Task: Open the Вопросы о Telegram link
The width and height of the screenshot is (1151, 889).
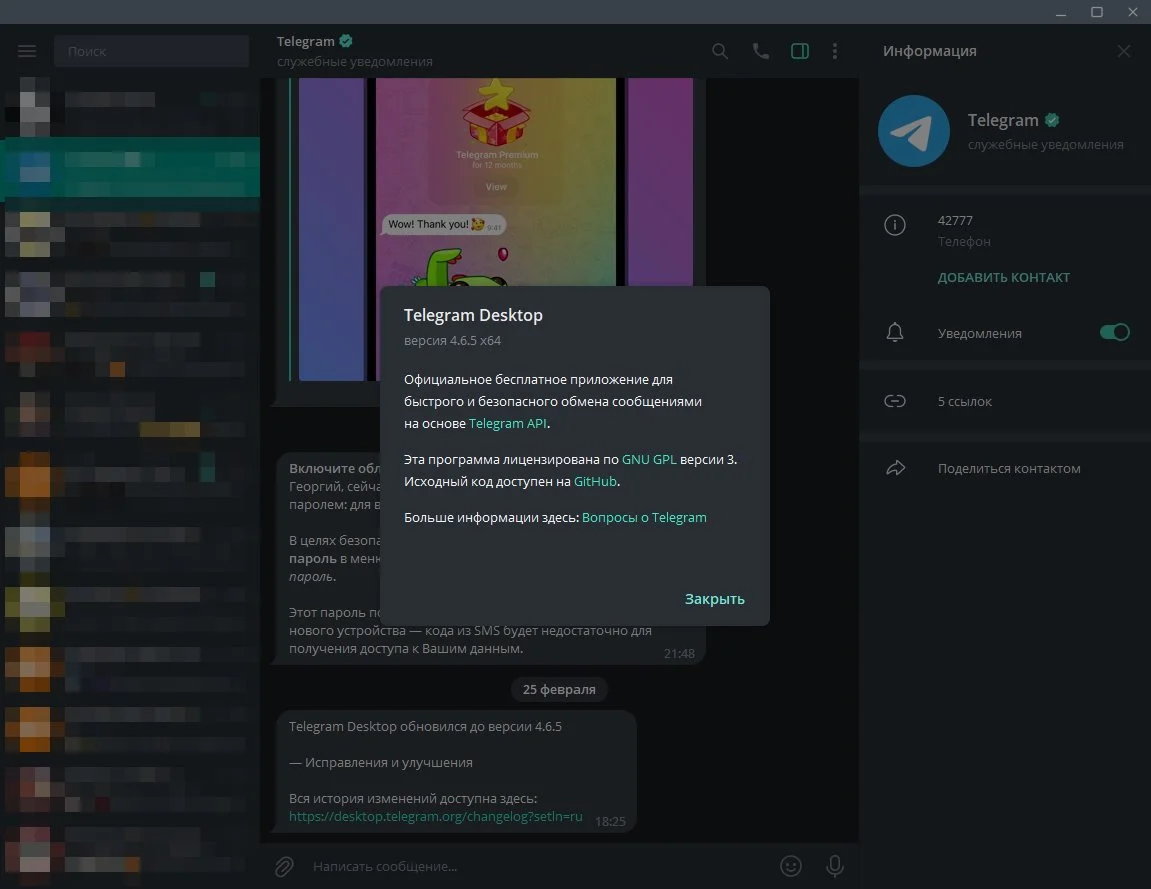Action: point(644,518)
